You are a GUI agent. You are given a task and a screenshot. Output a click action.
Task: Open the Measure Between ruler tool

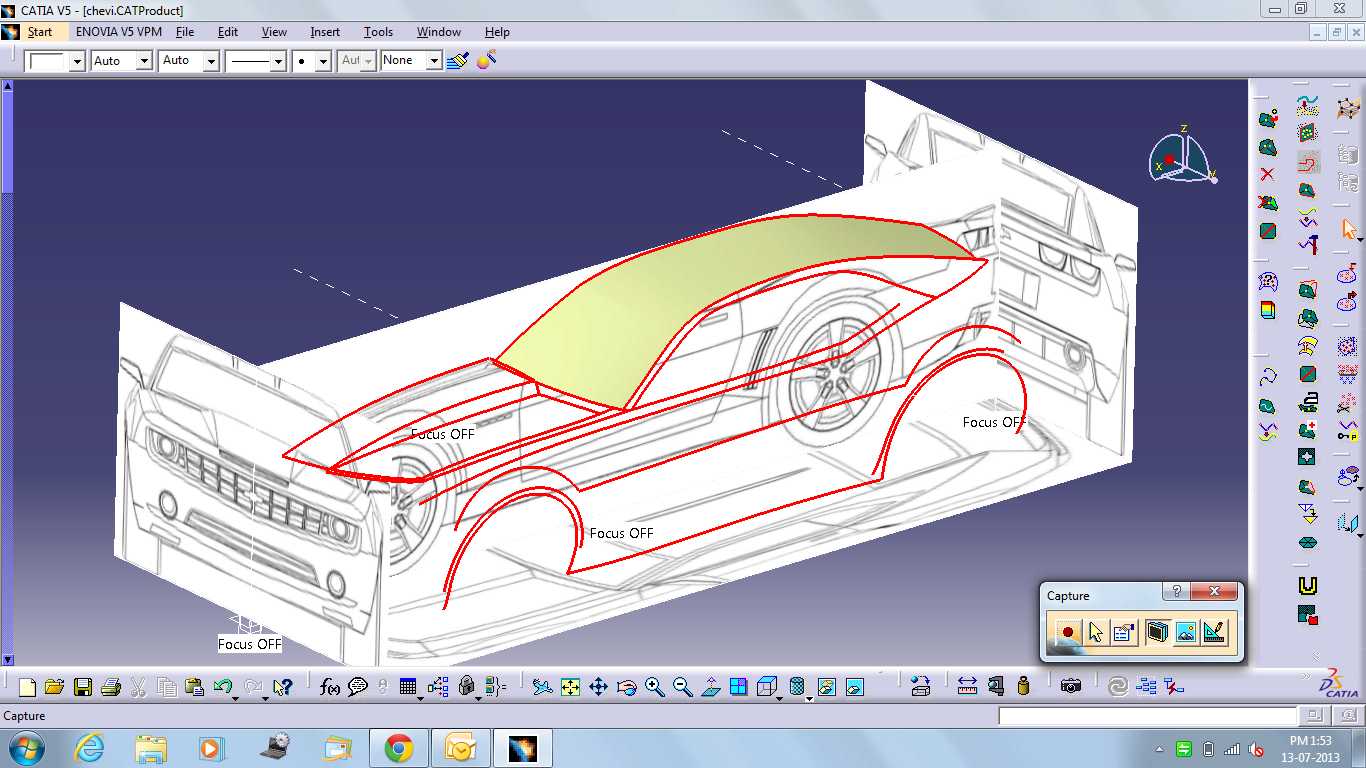(x=967, y=687)
